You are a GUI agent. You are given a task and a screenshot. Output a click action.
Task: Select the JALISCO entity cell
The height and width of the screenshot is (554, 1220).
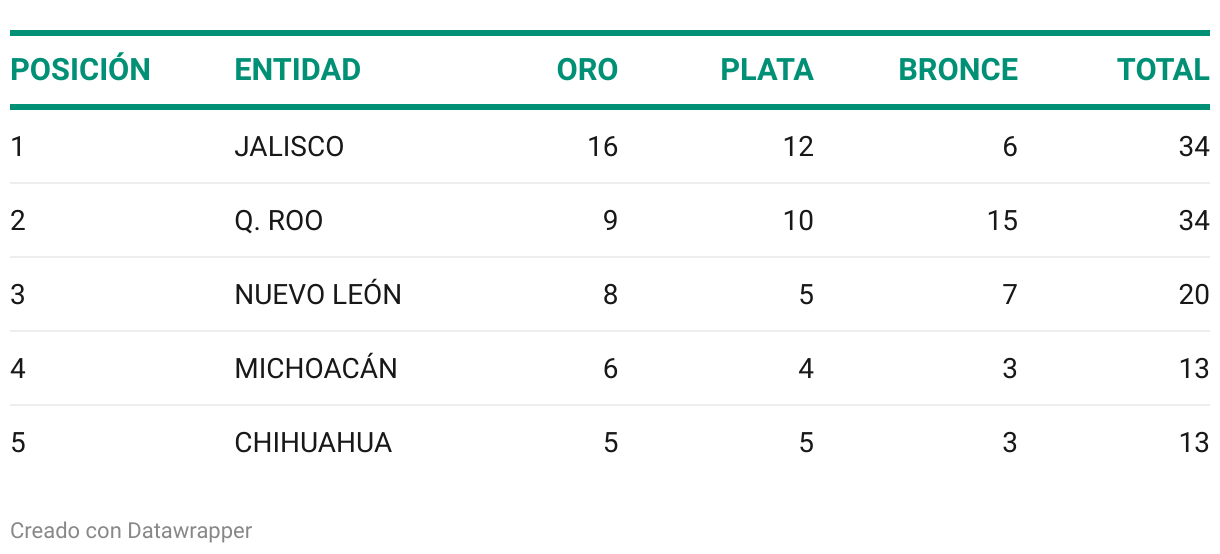[x=289, y=147]
